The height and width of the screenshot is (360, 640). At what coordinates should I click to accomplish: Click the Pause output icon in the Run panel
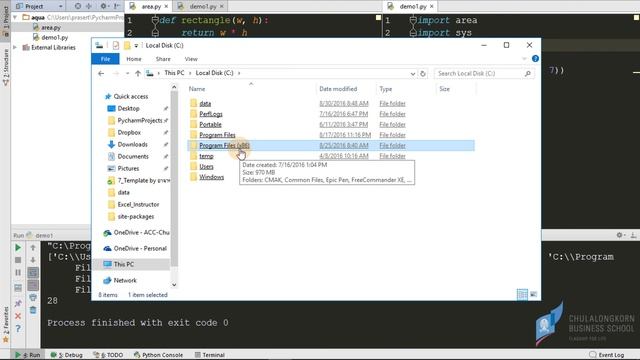pyautogui.click(x=18, y=273)
